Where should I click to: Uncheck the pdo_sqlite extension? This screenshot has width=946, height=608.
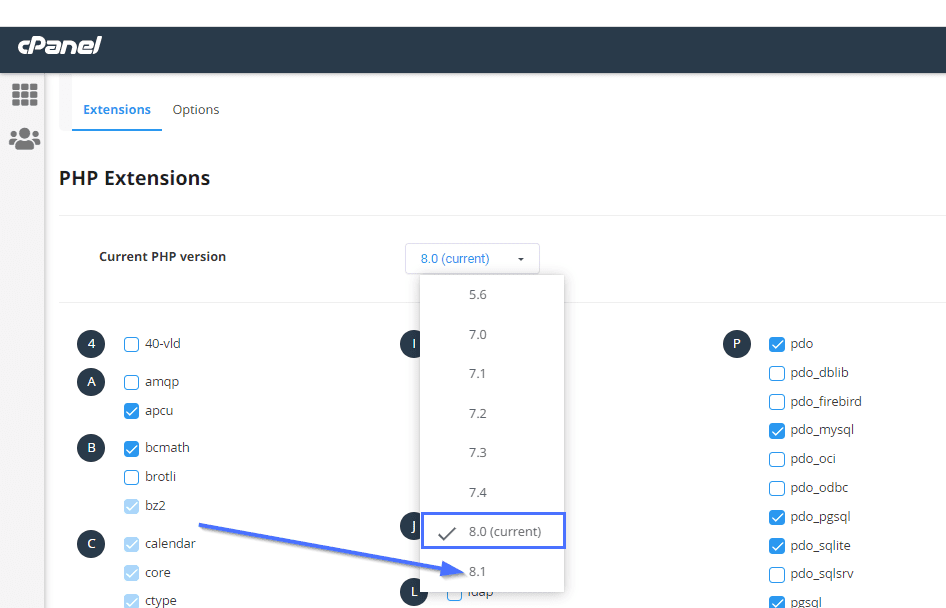777,546
